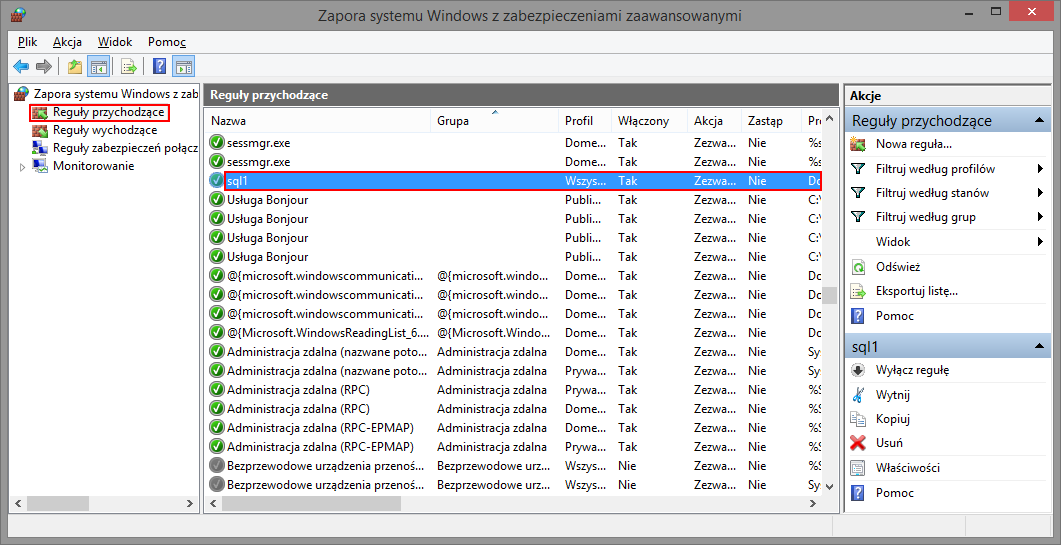Click the console tree horizontal scroll right arrow
Viewport: 1061px width, 545px height.
[x=191, y=504]
